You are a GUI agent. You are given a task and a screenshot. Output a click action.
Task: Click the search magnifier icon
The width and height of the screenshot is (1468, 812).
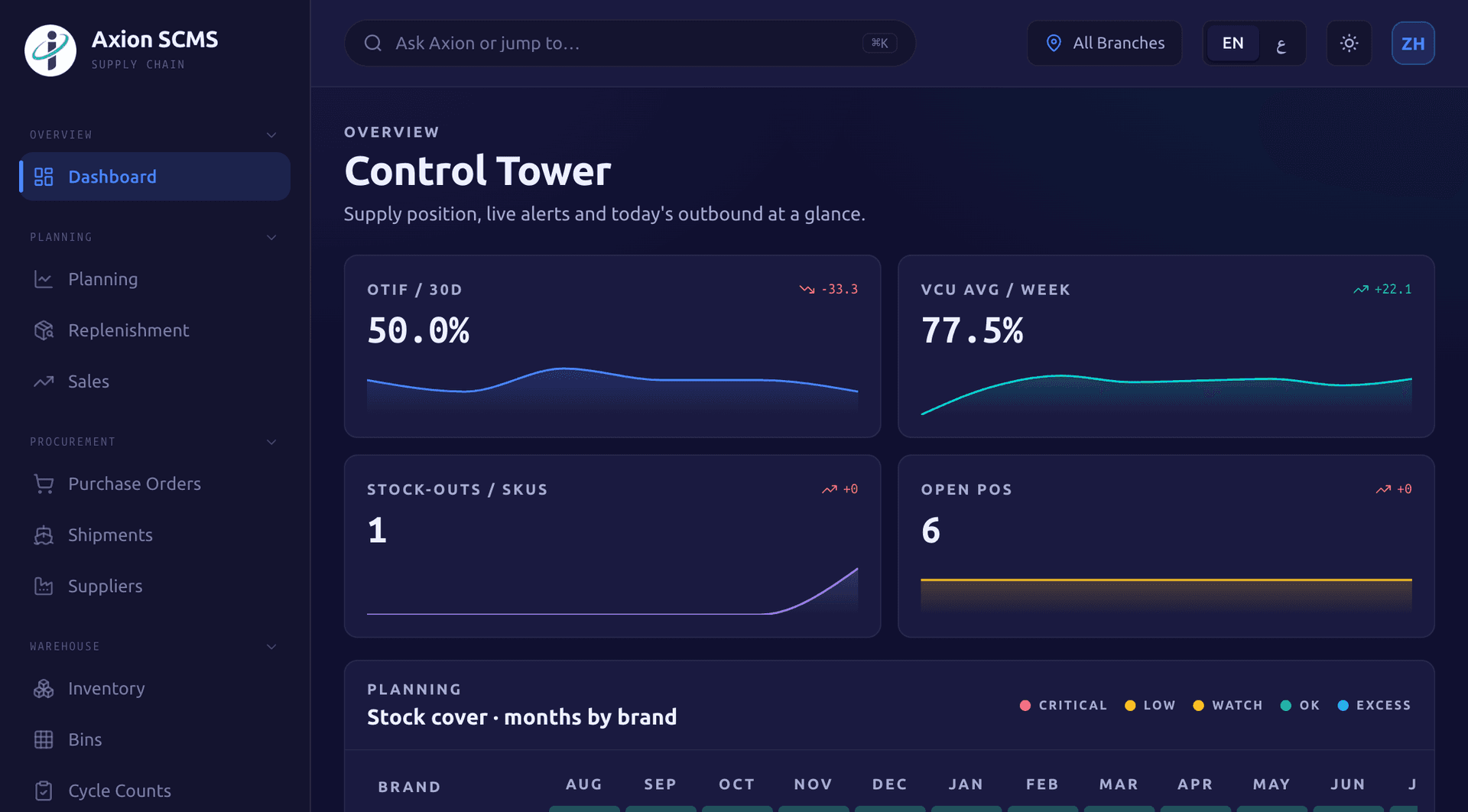(x=373, y=43)
